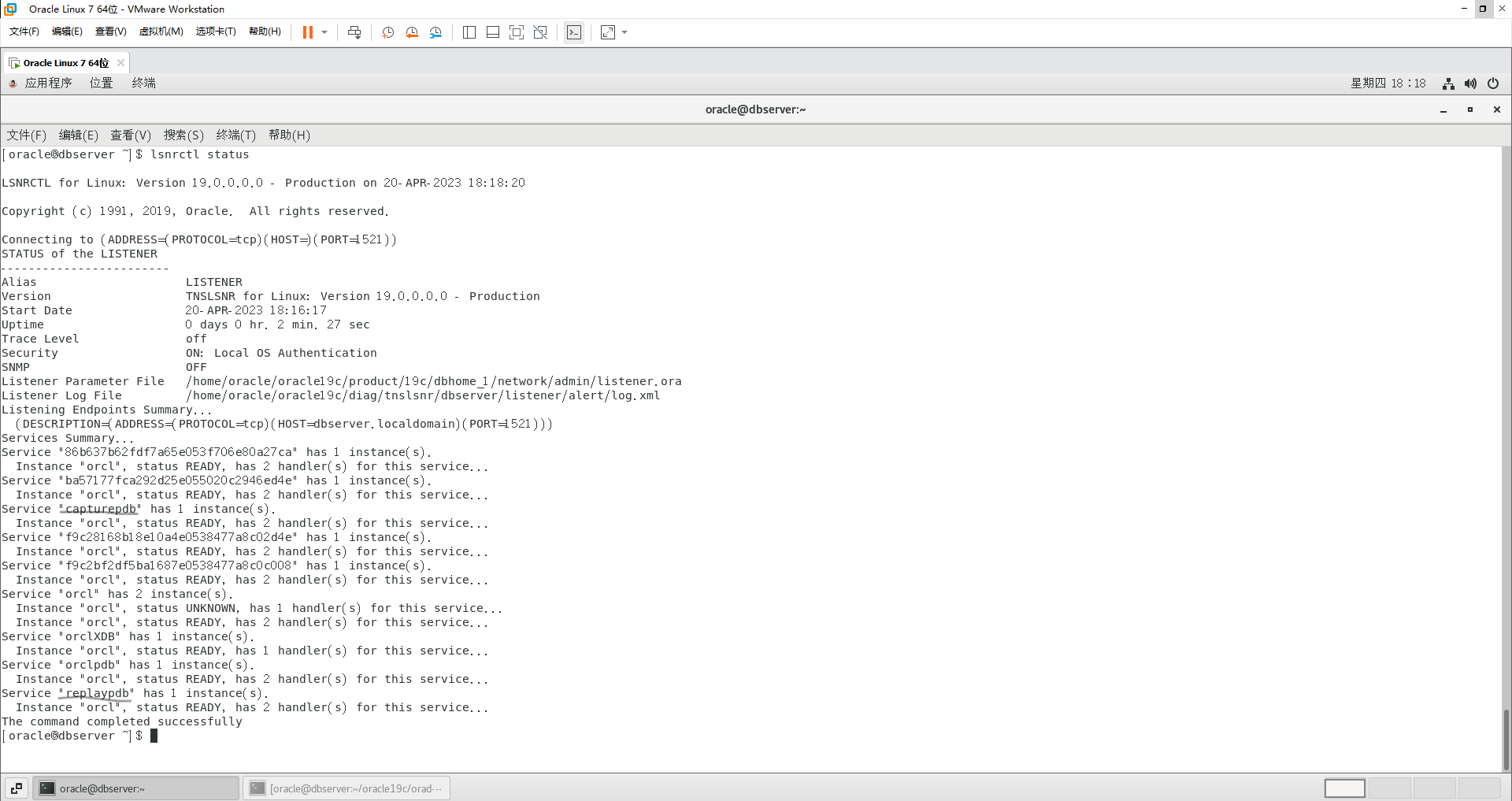Open terminal 文件(F) menu

tap(27, 135)
